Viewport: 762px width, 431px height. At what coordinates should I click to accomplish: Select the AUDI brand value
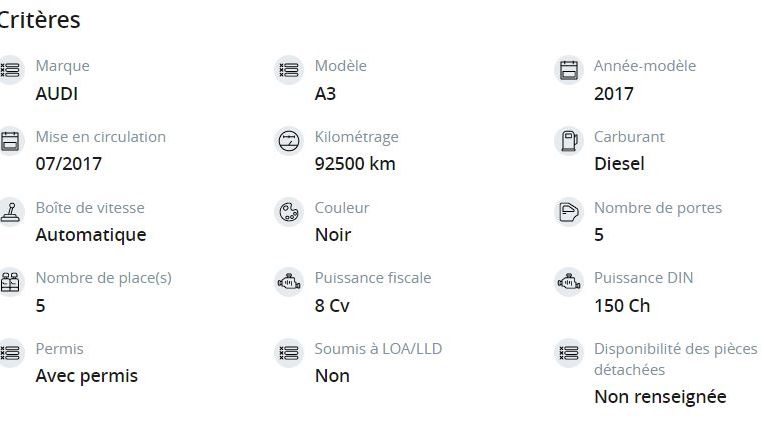tap(56, 94)
